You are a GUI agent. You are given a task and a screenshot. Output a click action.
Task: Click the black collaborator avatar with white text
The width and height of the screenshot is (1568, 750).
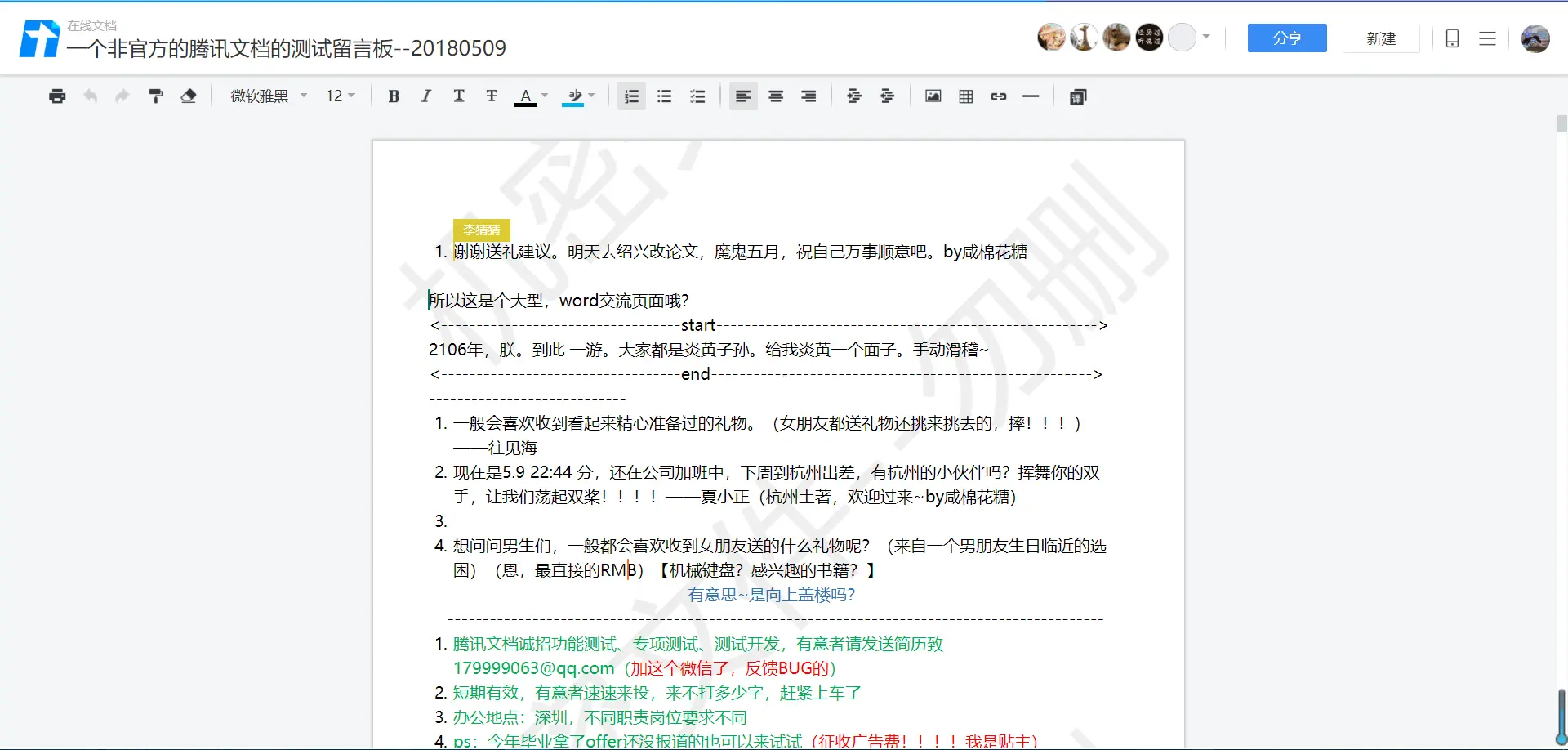(x=1149, y=38)
